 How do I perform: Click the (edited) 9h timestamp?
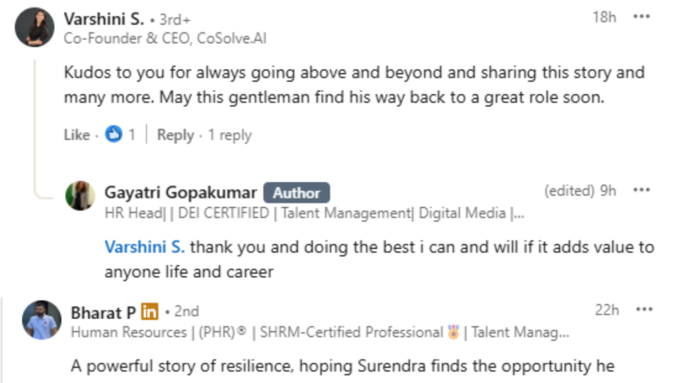580,190
